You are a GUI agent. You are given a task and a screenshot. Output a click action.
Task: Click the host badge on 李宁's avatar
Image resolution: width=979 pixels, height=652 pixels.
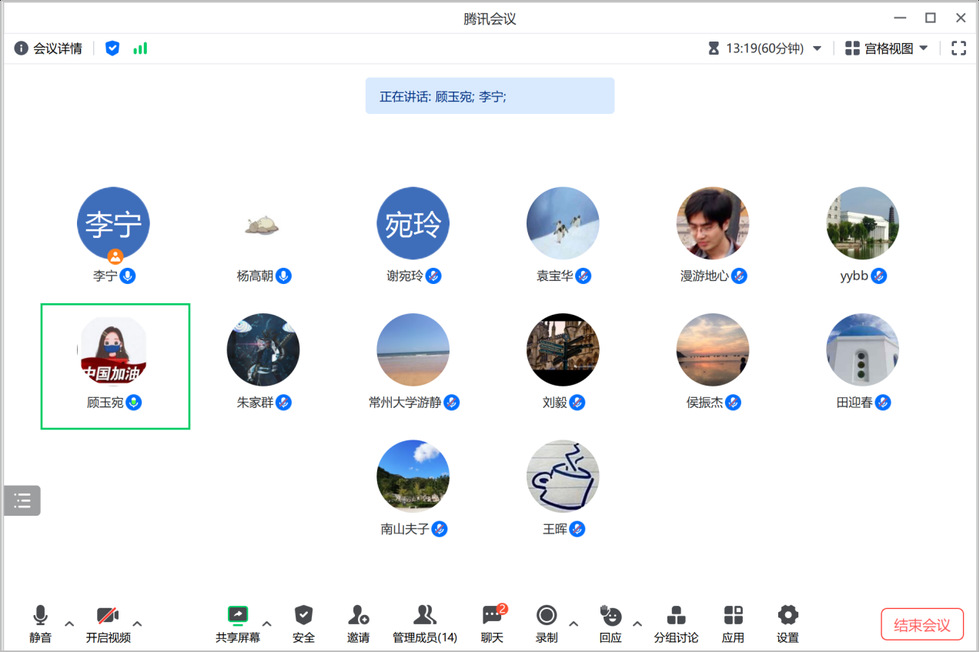click(x=116, y=256)
